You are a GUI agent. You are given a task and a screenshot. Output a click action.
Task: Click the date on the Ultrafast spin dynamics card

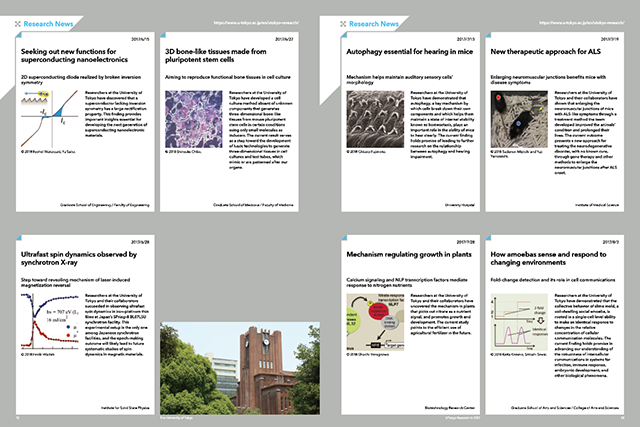click(x=140, y=242)
